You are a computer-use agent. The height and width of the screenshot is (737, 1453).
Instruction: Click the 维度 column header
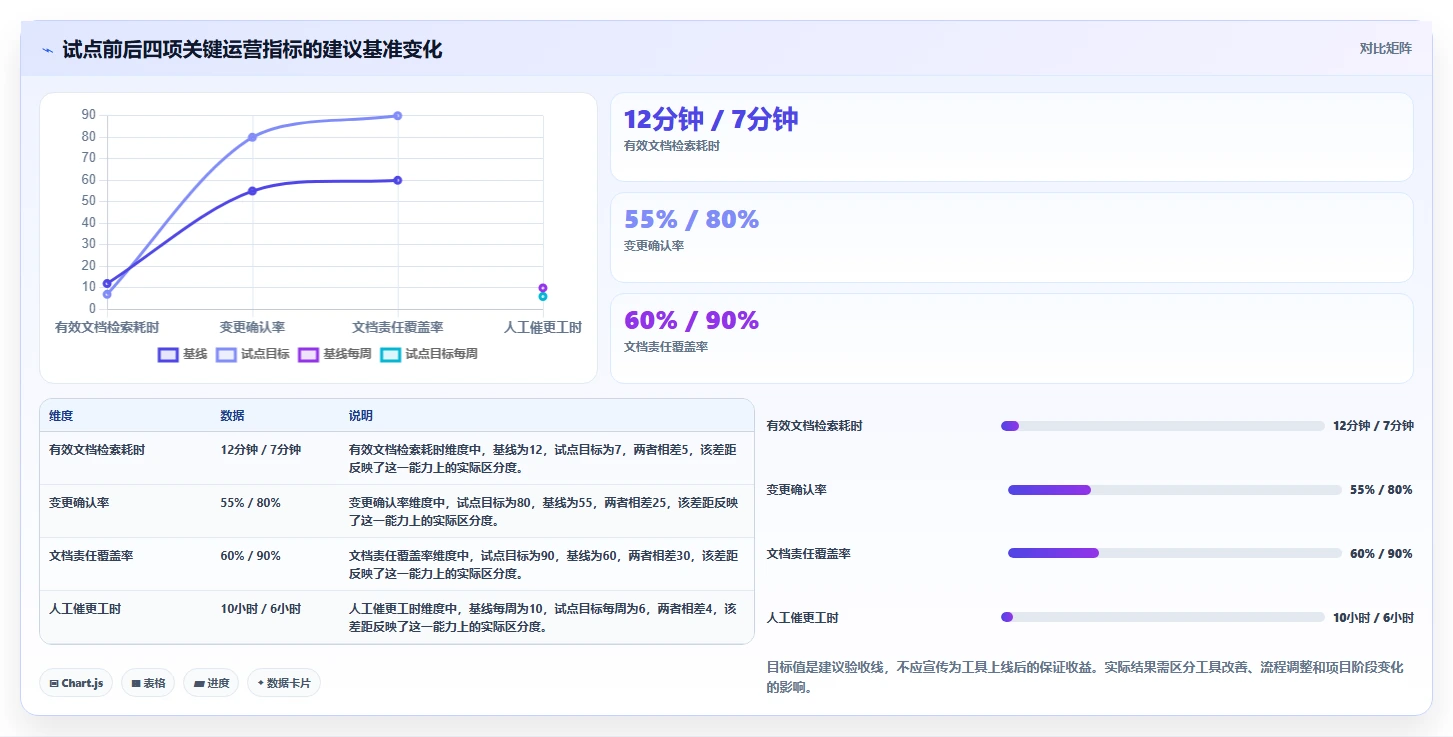61,416
